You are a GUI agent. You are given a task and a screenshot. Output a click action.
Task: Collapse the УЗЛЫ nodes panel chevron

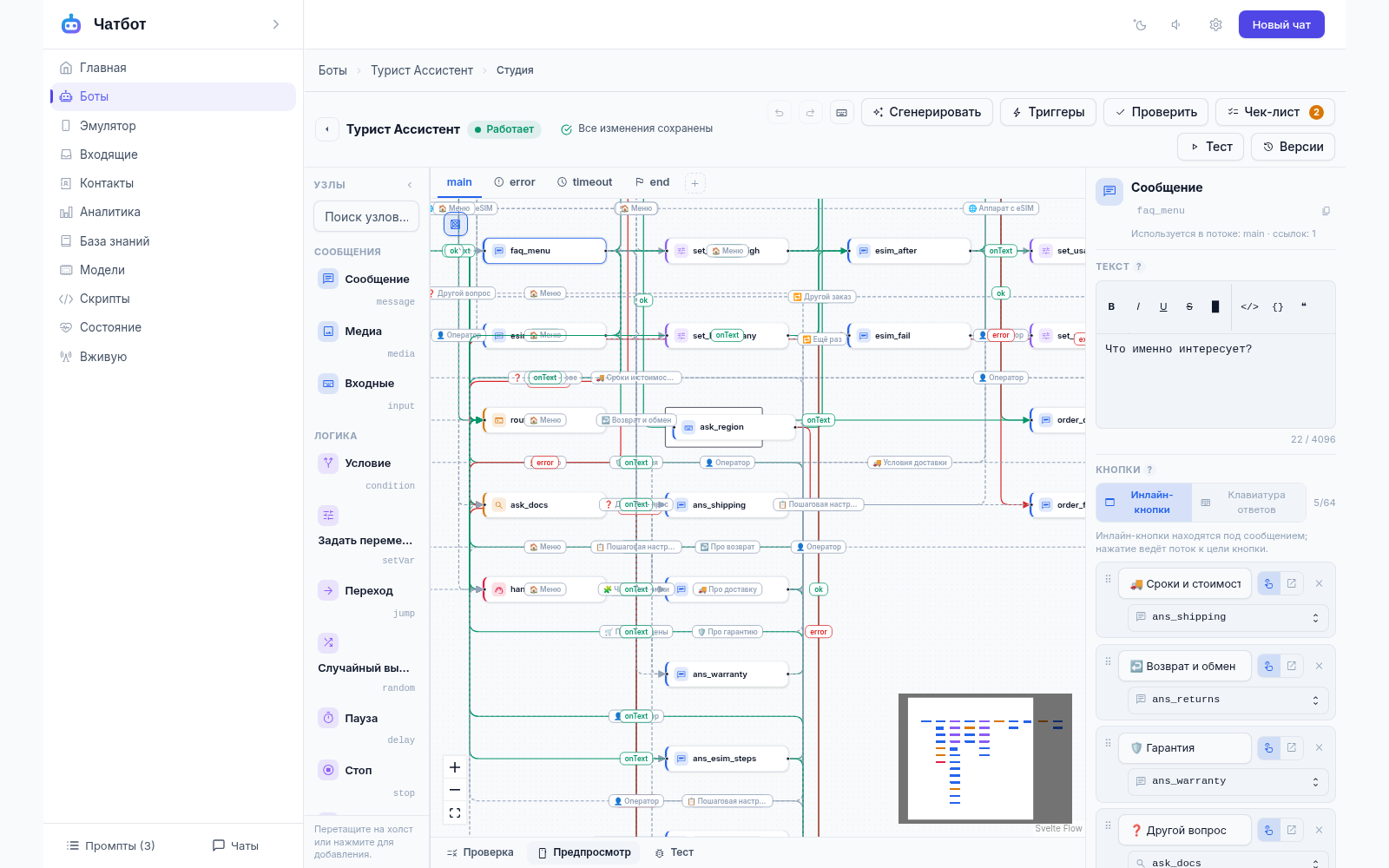410,185
